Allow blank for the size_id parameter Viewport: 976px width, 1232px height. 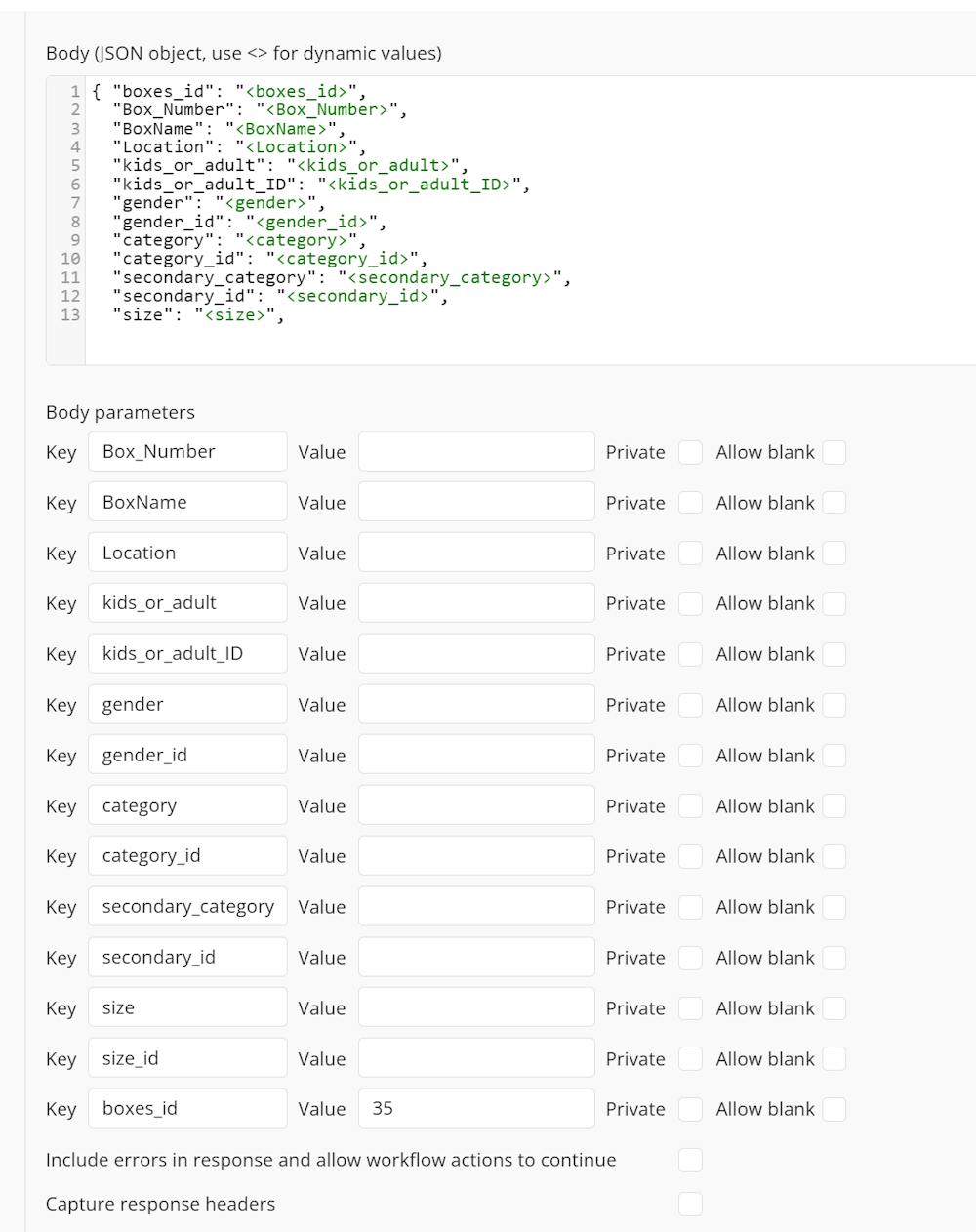coord(834,1058)
